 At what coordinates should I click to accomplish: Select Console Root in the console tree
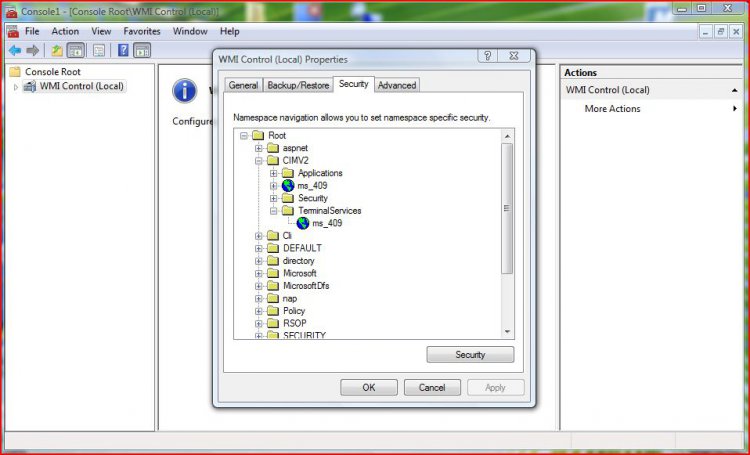tap(53, 72)
